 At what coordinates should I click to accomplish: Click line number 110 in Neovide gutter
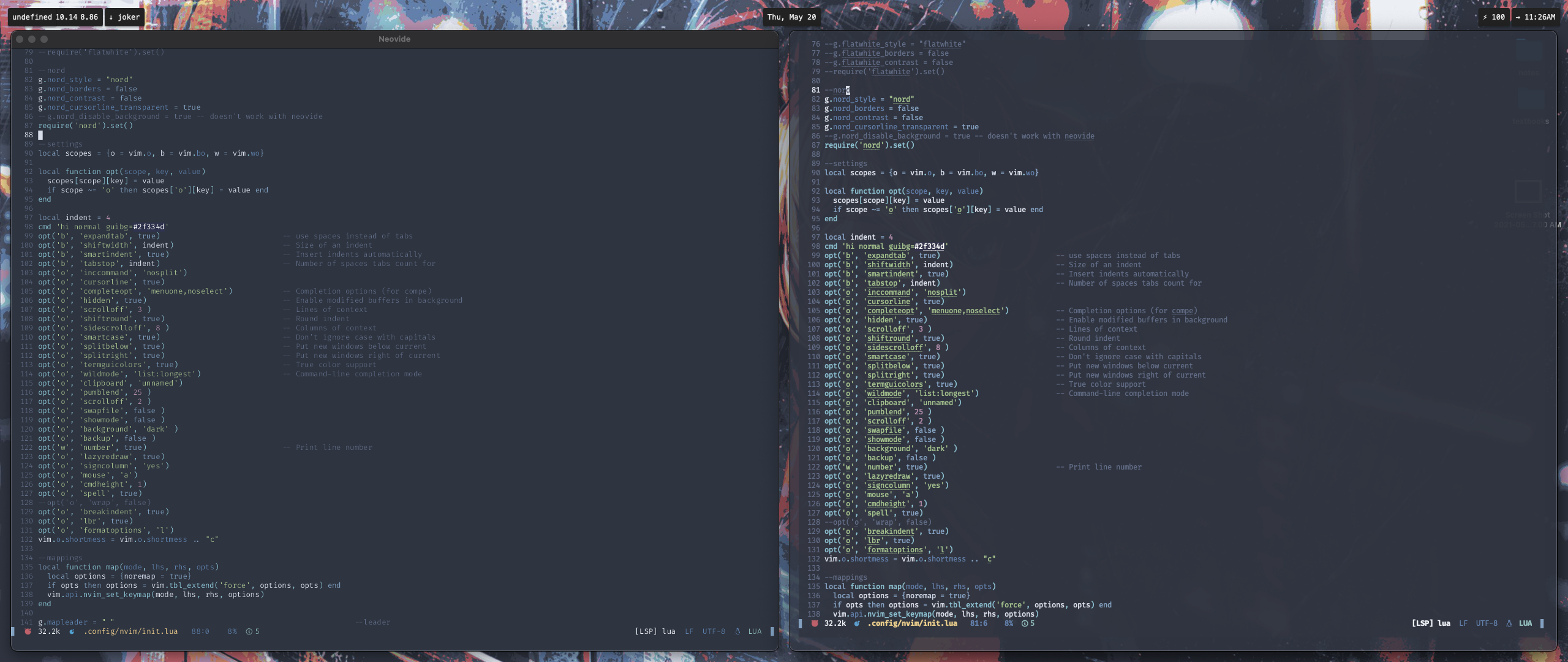click(x=27, y=337)
